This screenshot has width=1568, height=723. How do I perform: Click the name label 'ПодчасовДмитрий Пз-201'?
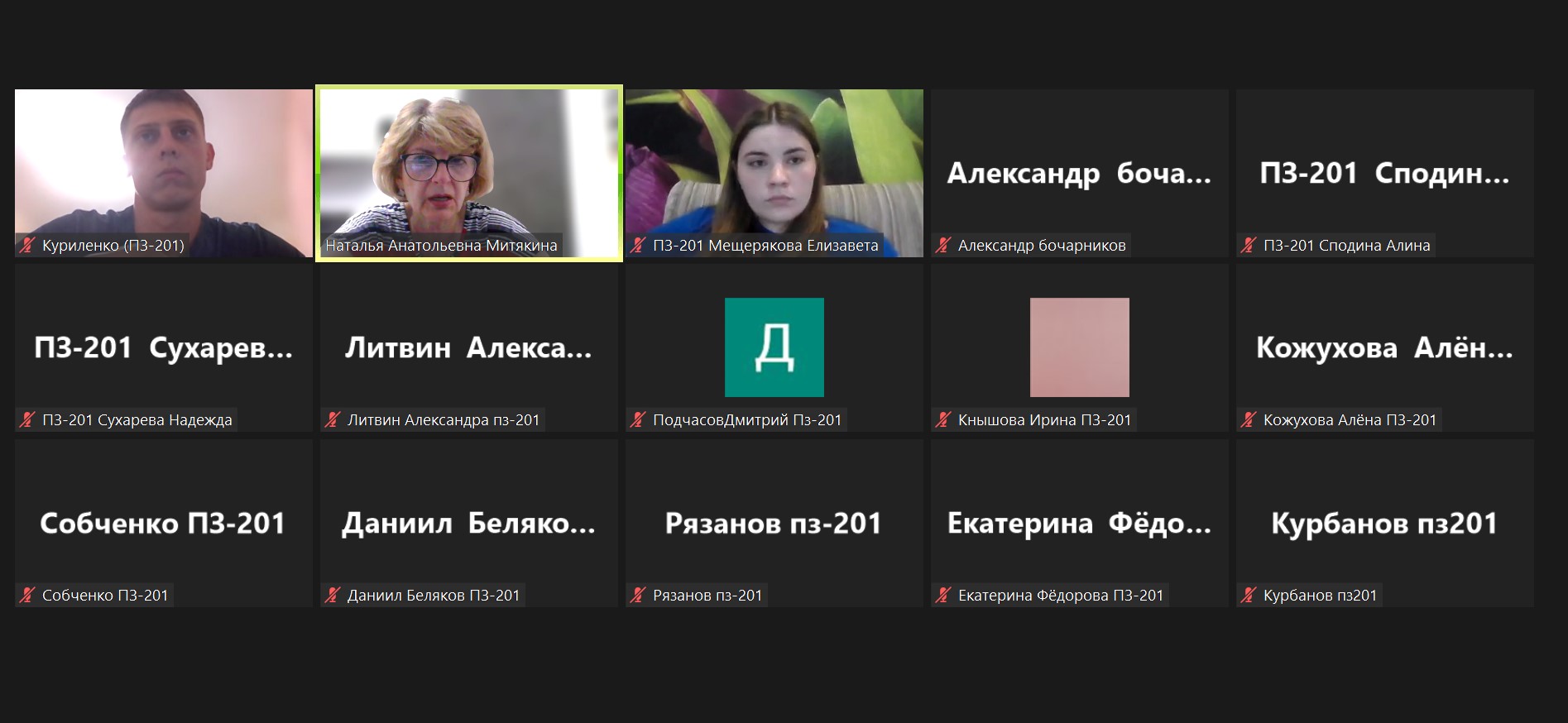pos(747,419)
